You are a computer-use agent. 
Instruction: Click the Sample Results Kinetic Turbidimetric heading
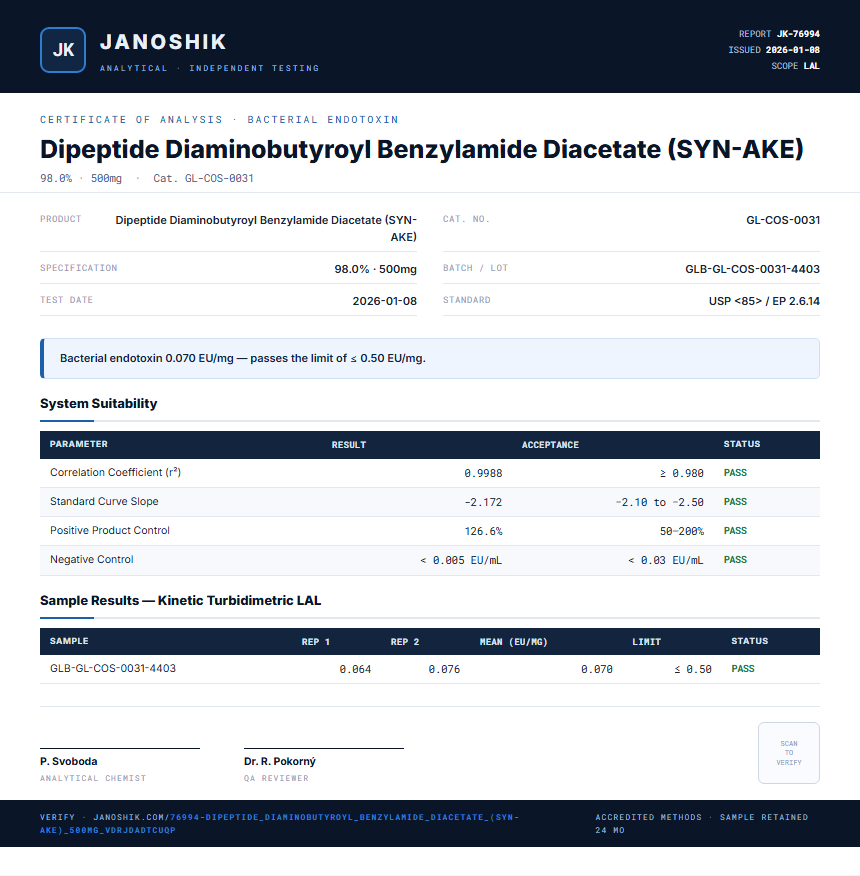point(180,601)
